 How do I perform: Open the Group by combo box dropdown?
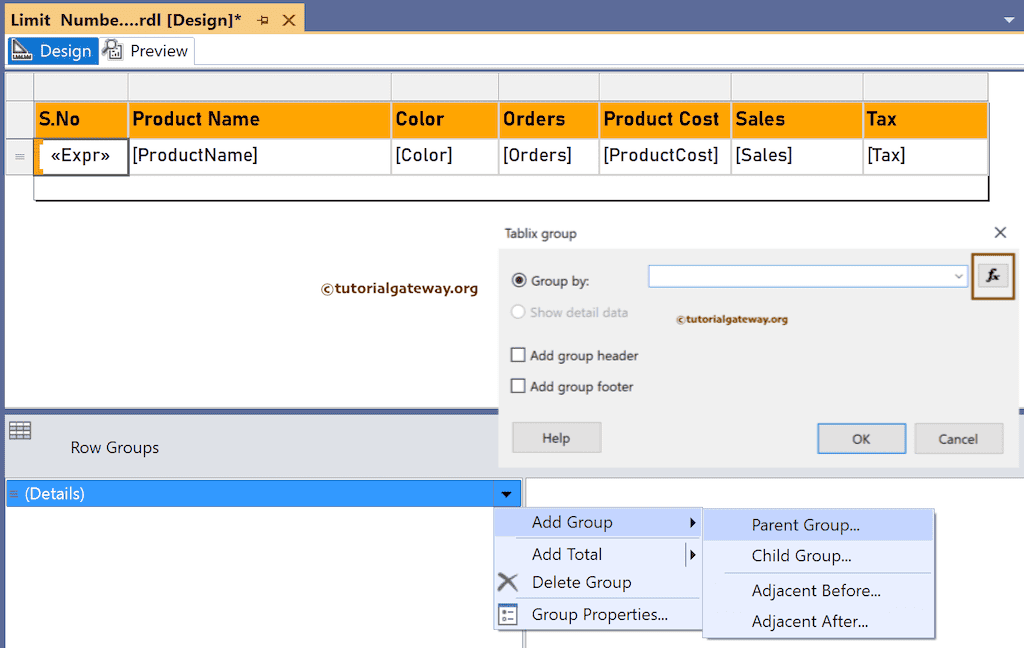[x=958, y=276]
